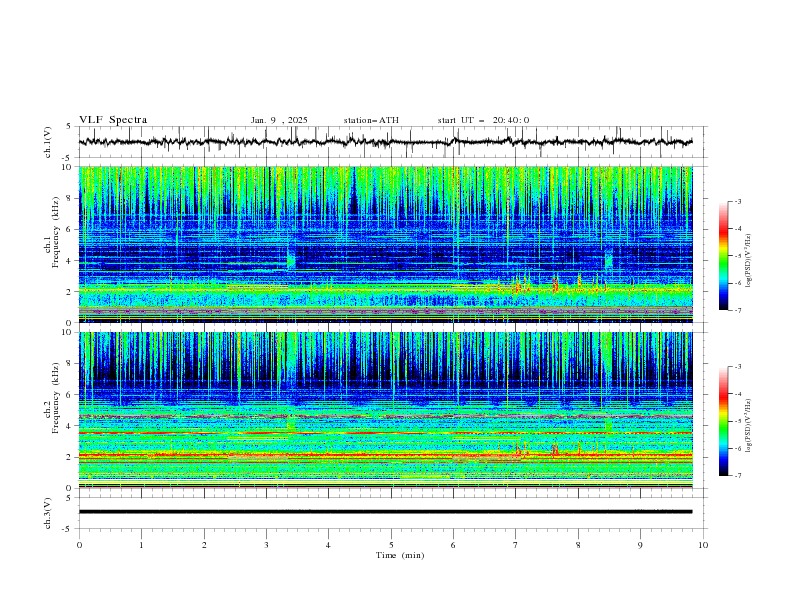792x612 pixels.
Task: Click the 'station=ATH' label
Action: coord(371,120)
